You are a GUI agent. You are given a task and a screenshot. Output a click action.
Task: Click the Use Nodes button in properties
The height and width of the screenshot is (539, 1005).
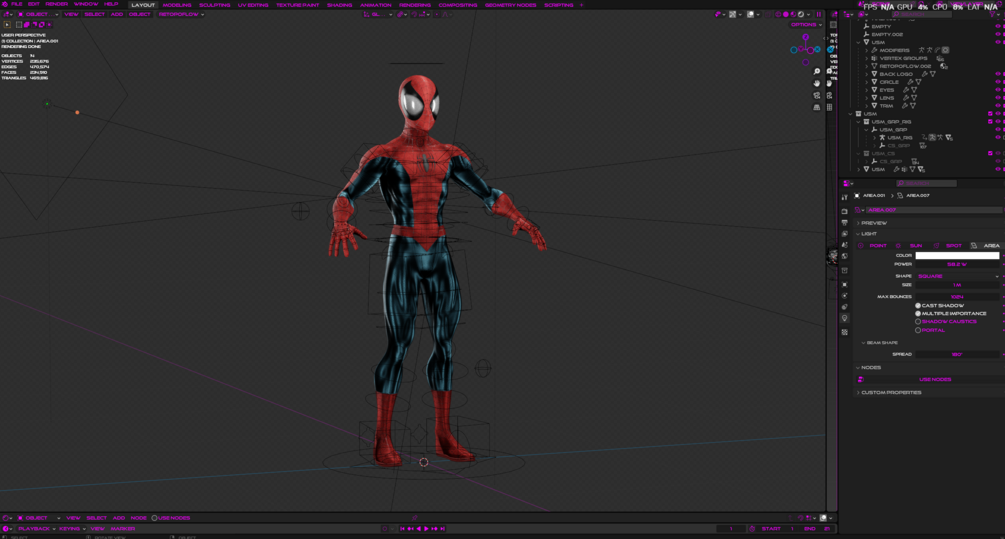pos(935,380)
